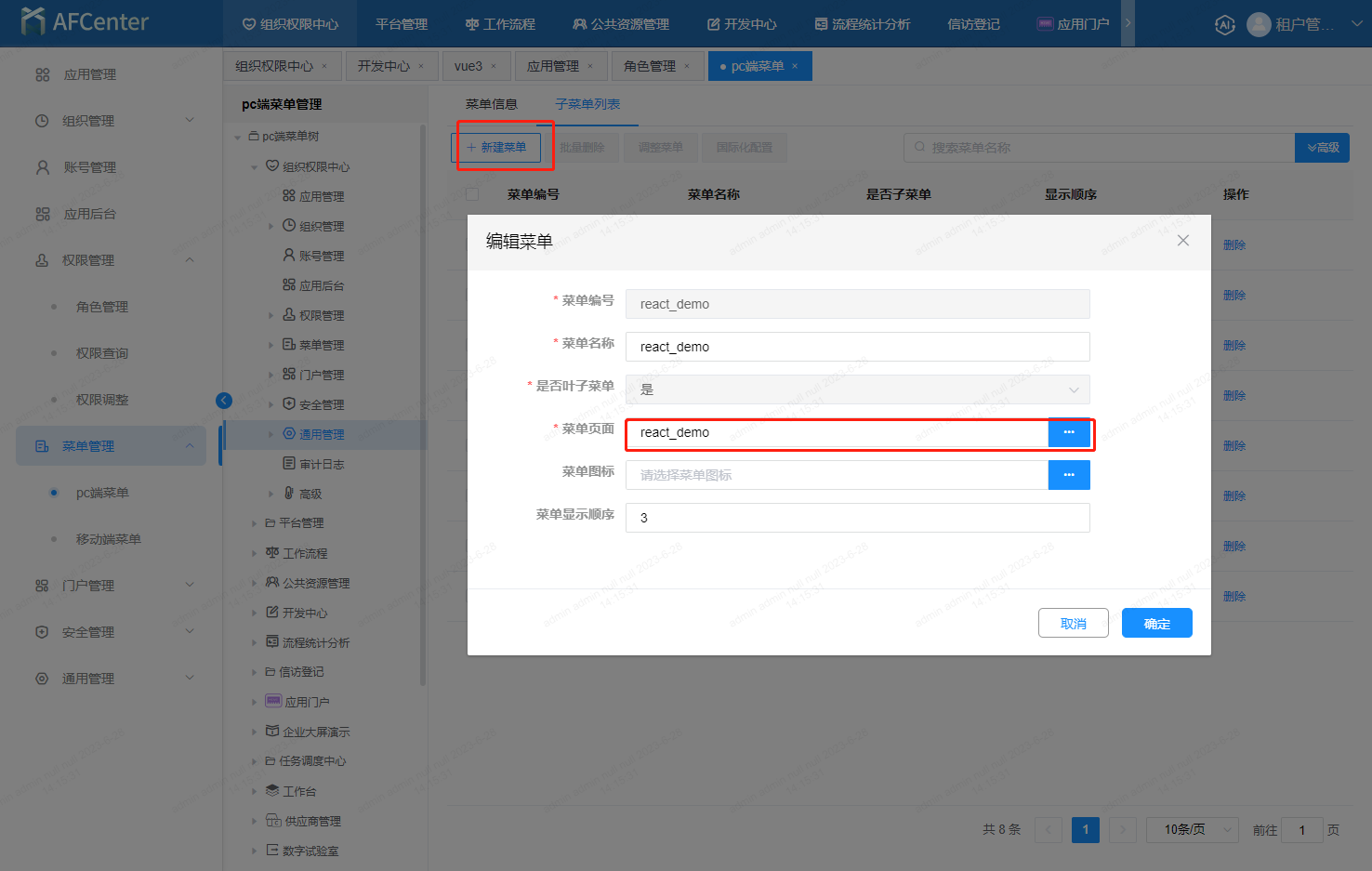Click the AI assistant icon in header

pyautogui.click(x=1224, y=25)
